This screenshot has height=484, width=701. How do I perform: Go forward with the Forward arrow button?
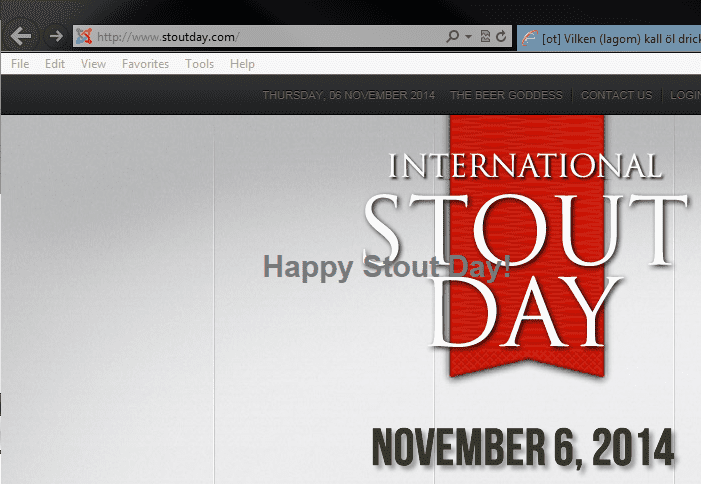(x=56, y=36)
